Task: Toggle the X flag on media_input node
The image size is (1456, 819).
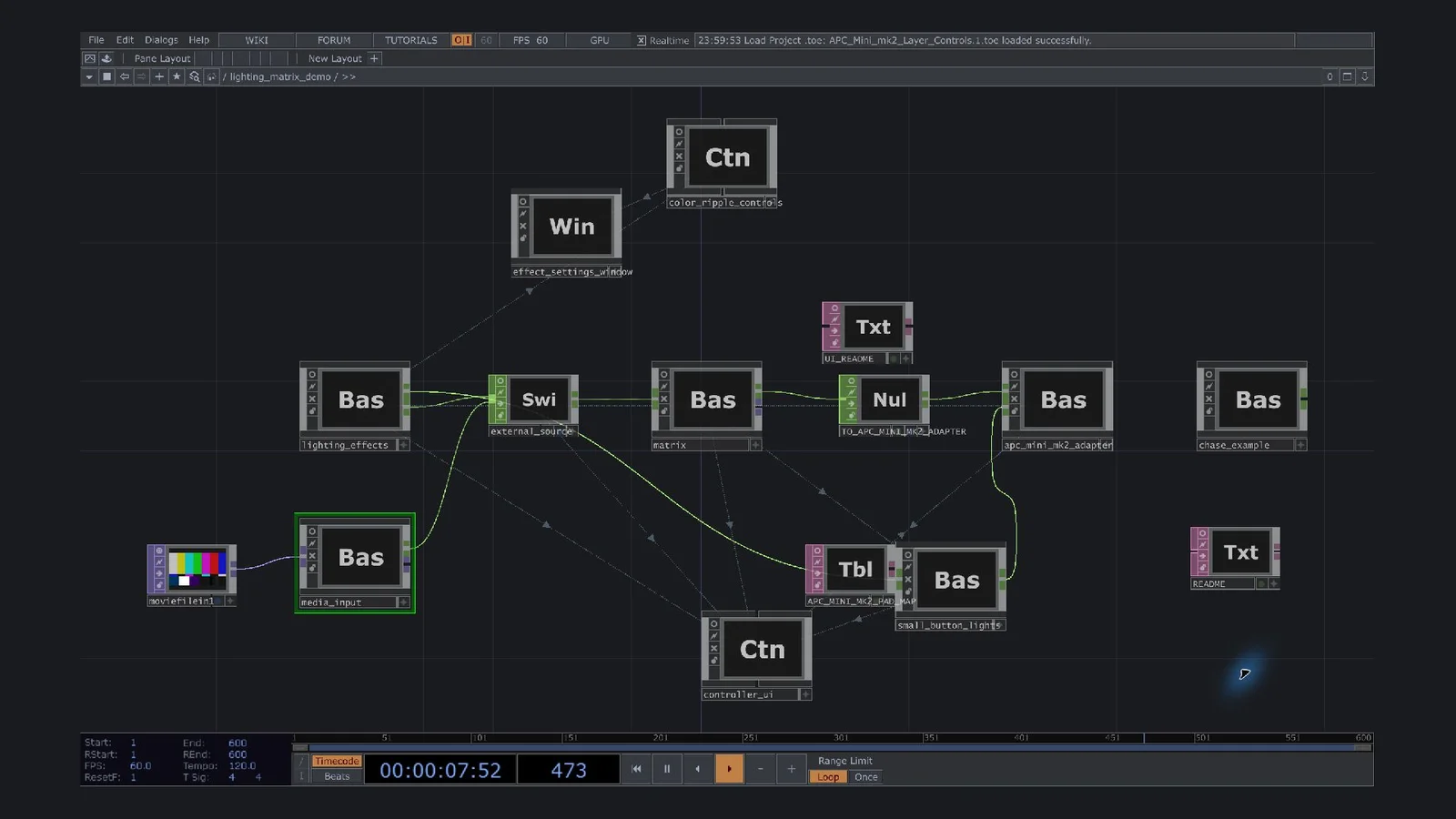Action: pos(312,556)
